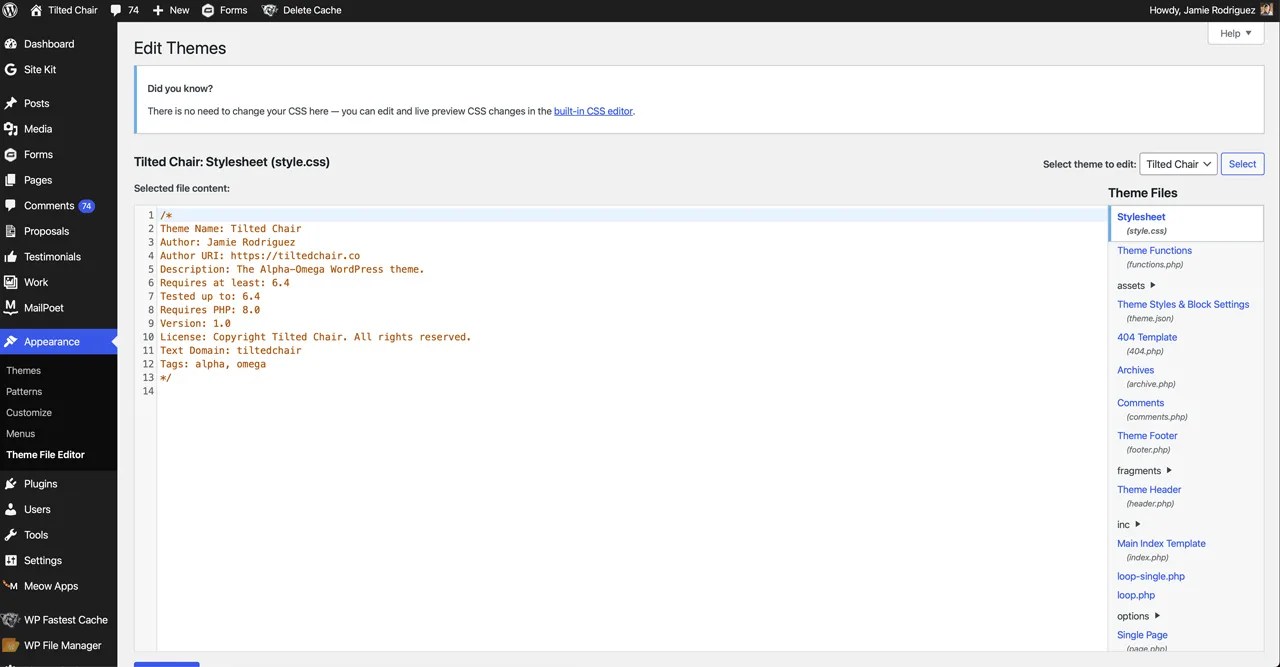
Task: Click the Media icon in sidebar
Action: [x=11, y=129]
